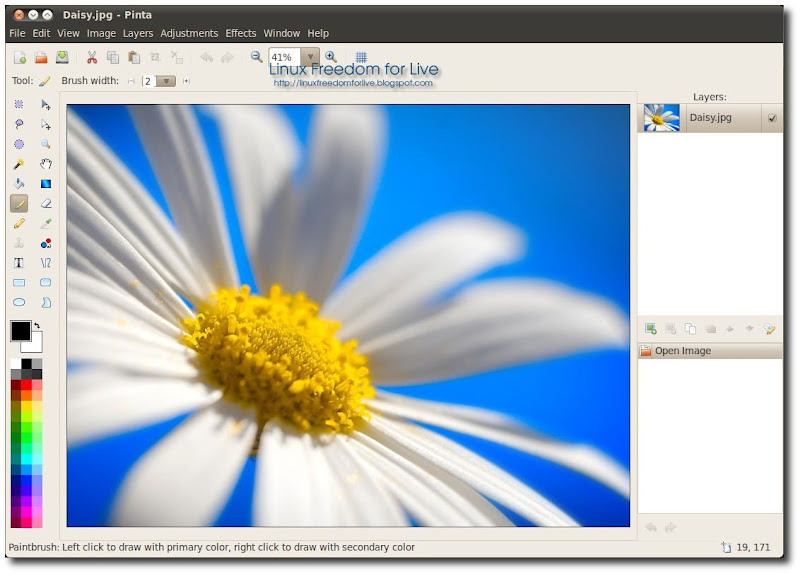Image resolution: width=800 pixels, height=574 pixels.
Task: Open the Help menu
Action: coord(318,33)
